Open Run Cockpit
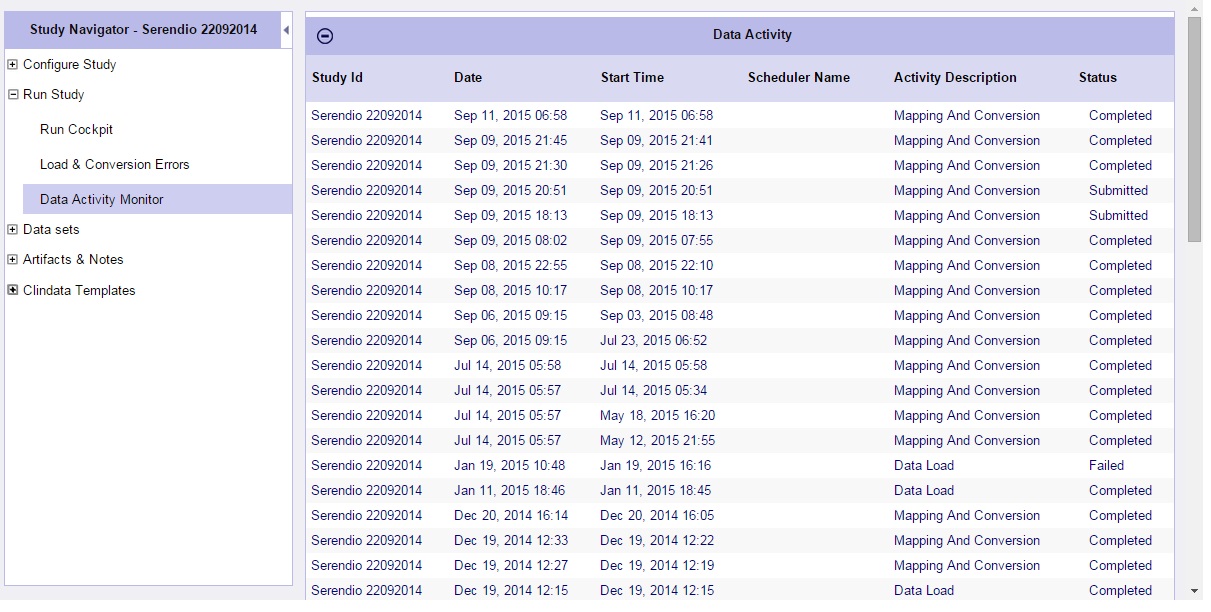This screenshot has height=612, width=1211. tap(76, 130)
